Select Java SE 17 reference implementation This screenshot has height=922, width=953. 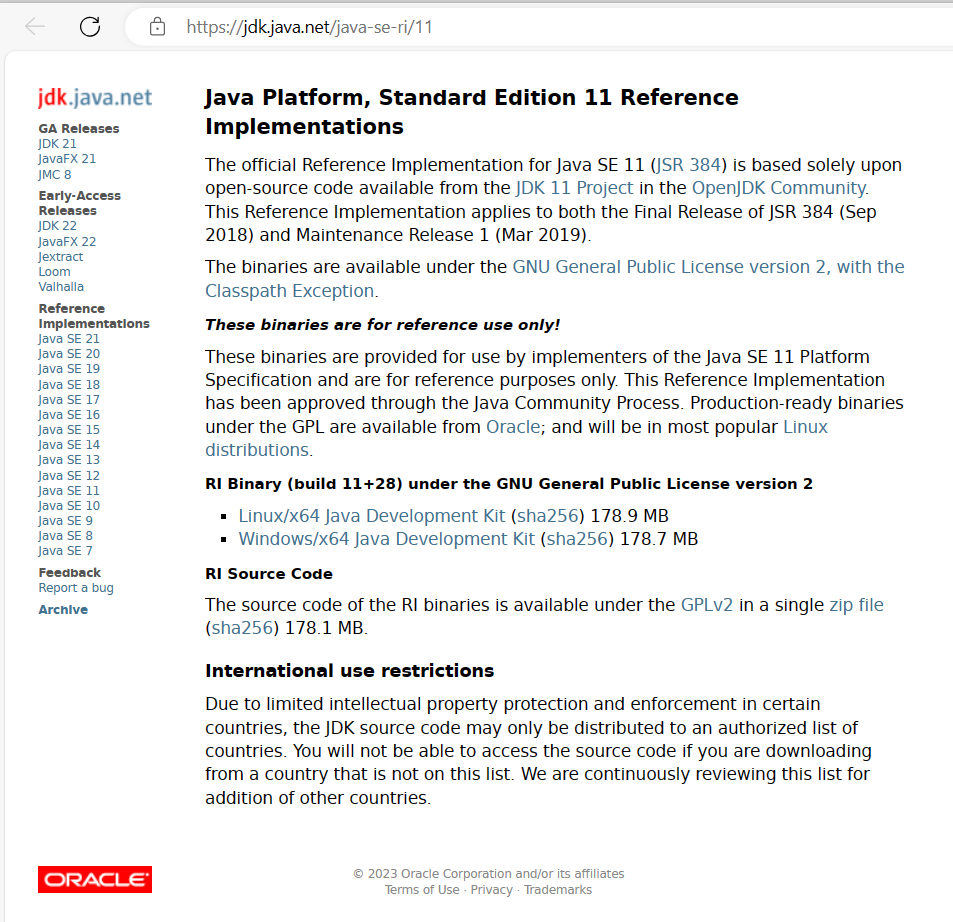[x=69, y=400]
